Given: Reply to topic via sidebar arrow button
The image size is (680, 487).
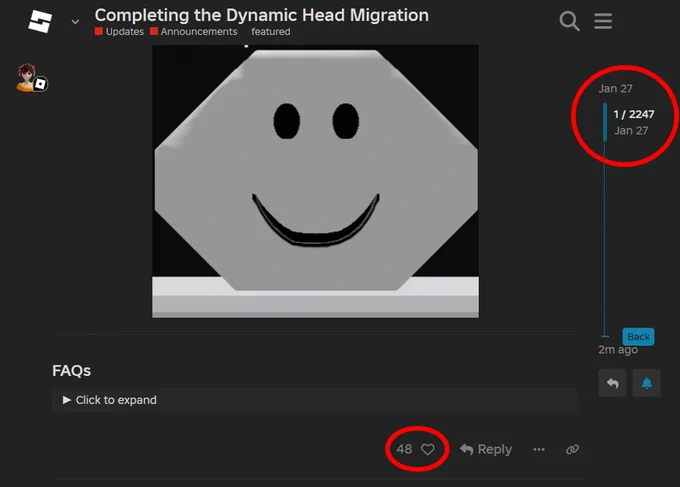Looking at the screenshot, I should pos(612,383).
